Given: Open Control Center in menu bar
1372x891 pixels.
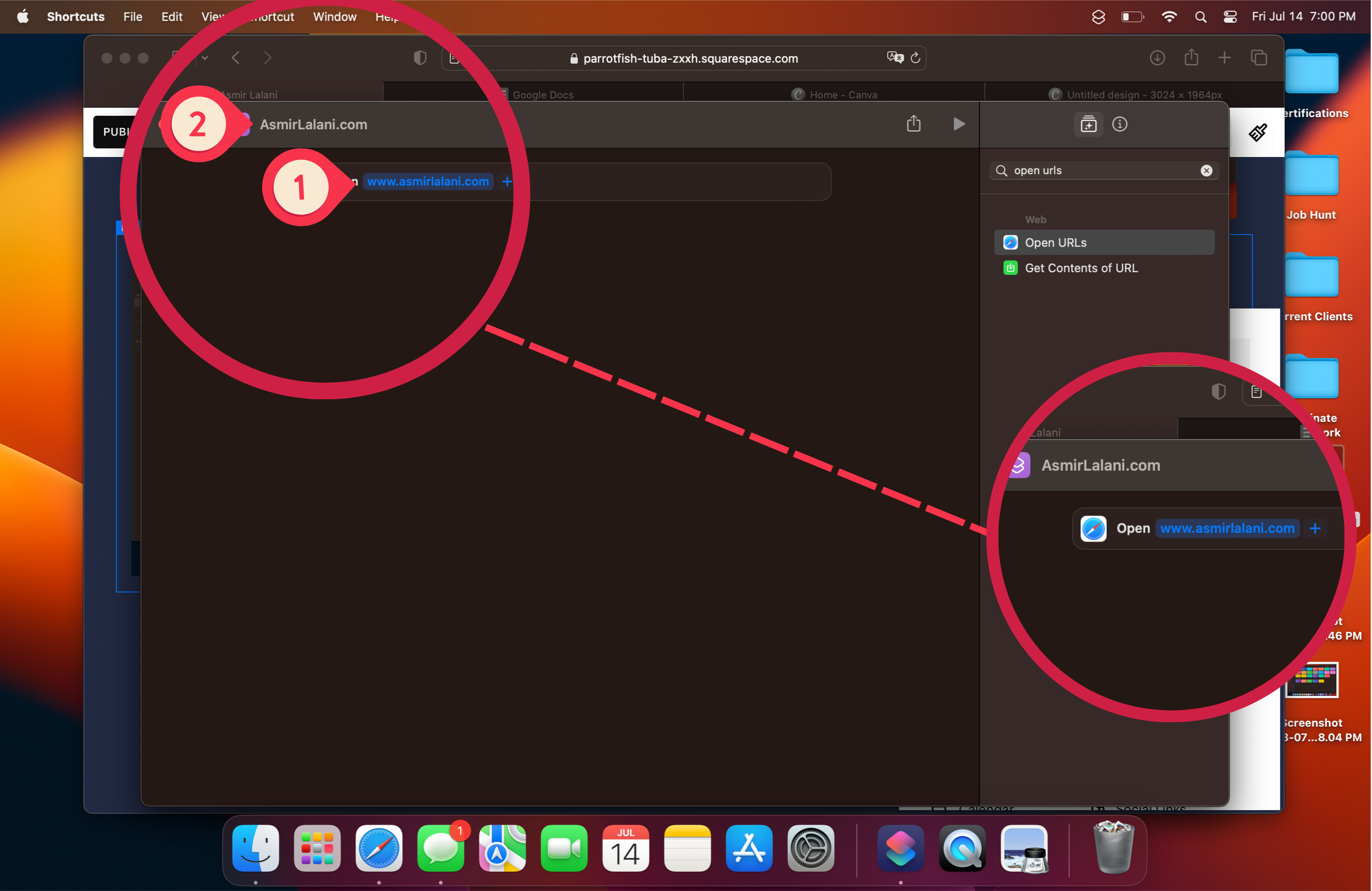Looking at the screenshot, I should tap(1230, 16).
